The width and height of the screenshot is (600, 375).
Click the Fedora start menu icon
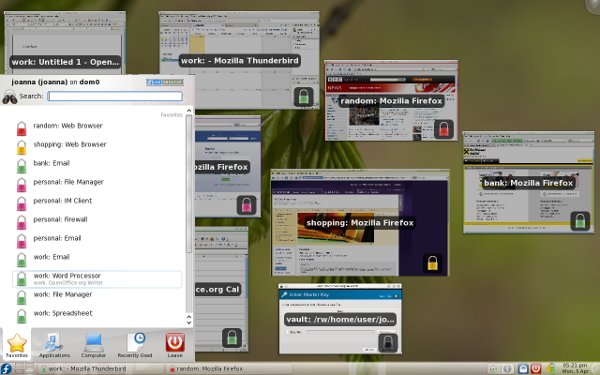click(x=6, y=369)
